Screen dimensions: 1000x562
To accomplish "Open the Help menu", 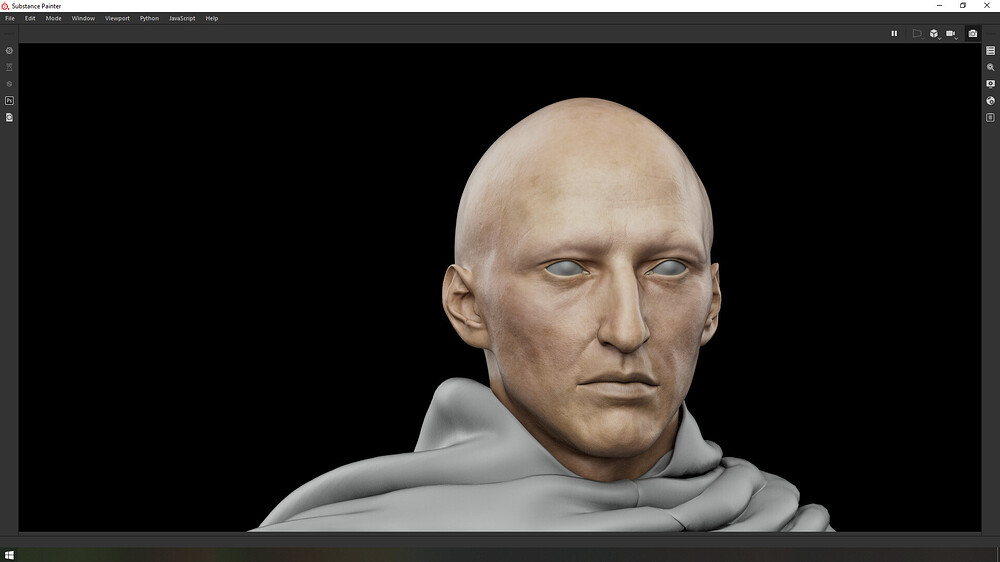I will (x=212, y=18).
